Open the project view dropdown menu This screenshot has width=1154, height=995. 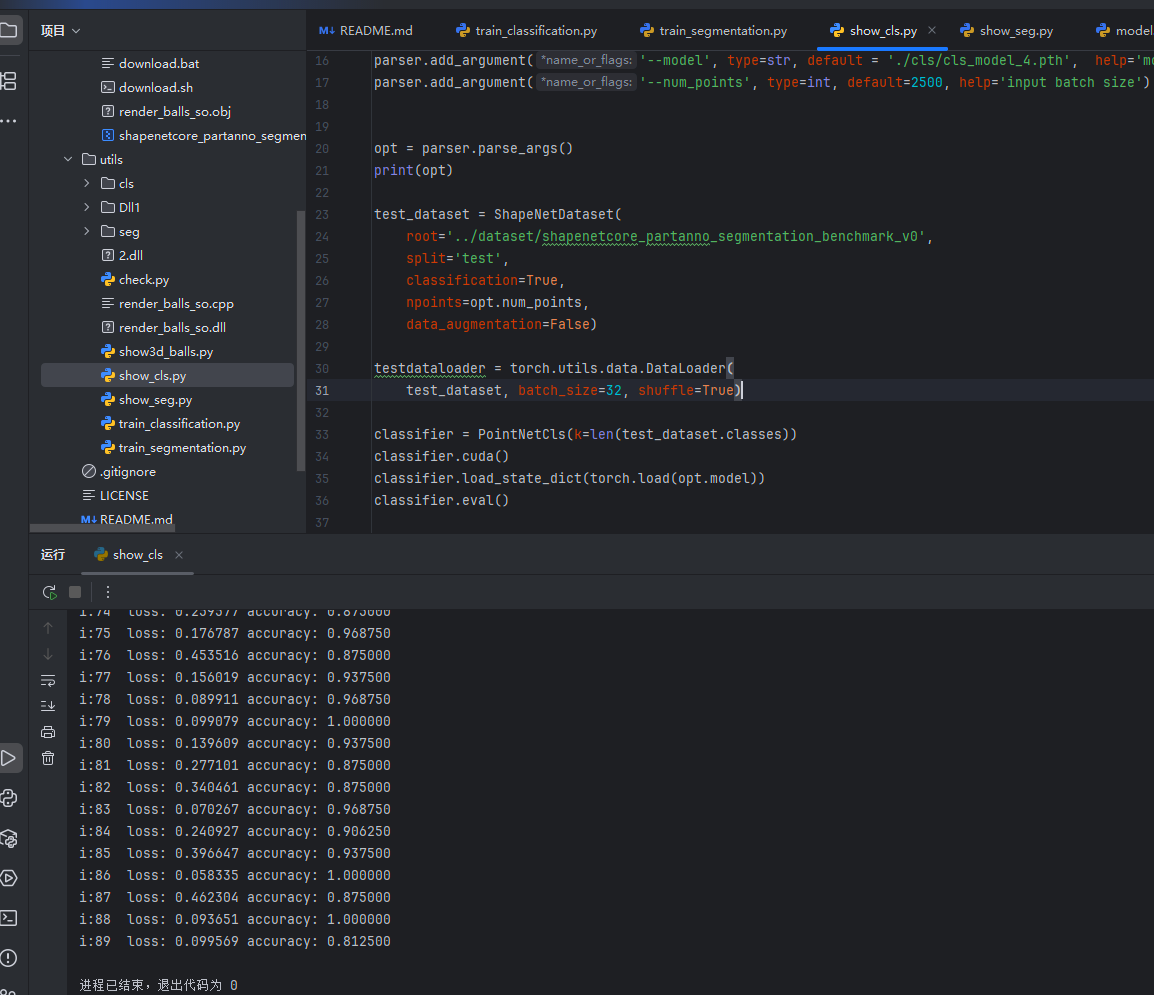pos(60,30)
